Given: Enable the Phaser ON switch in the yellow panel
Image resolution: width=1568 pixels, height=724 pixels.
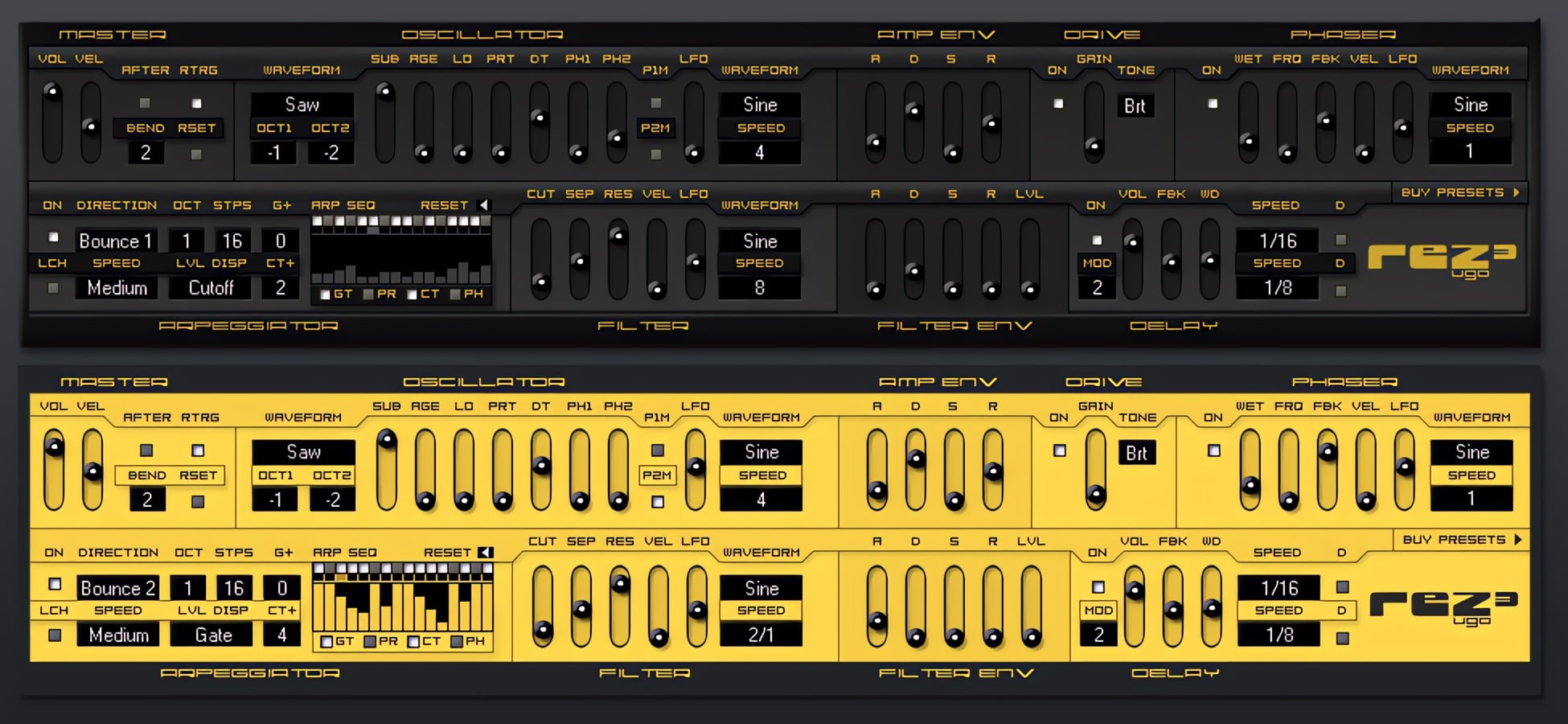Looking at the screenshot, I should coord(1214,451).
